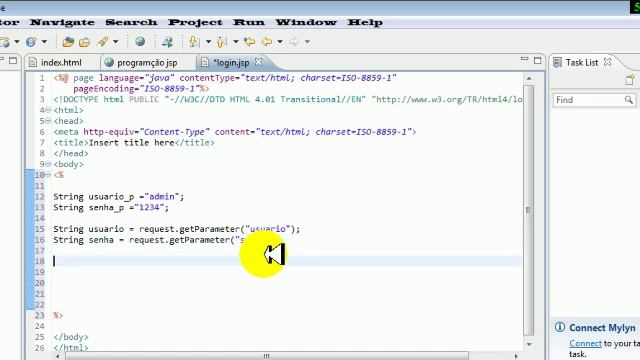Minimize the editor area
This screenshot has width=640, height=360.
[524, 60]
